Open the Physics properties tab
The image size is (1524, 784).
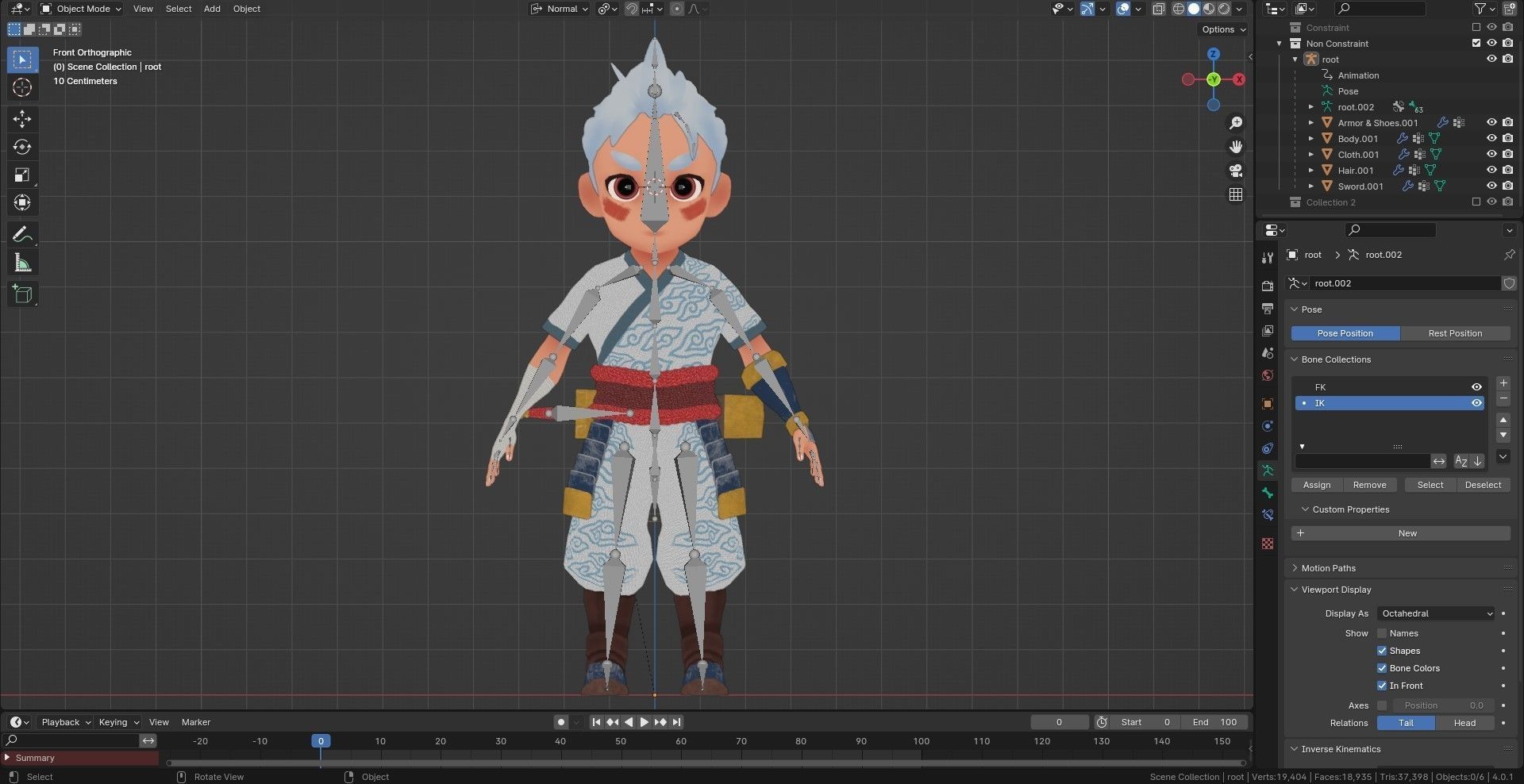pyautogui.click(x=1268, y=426)
